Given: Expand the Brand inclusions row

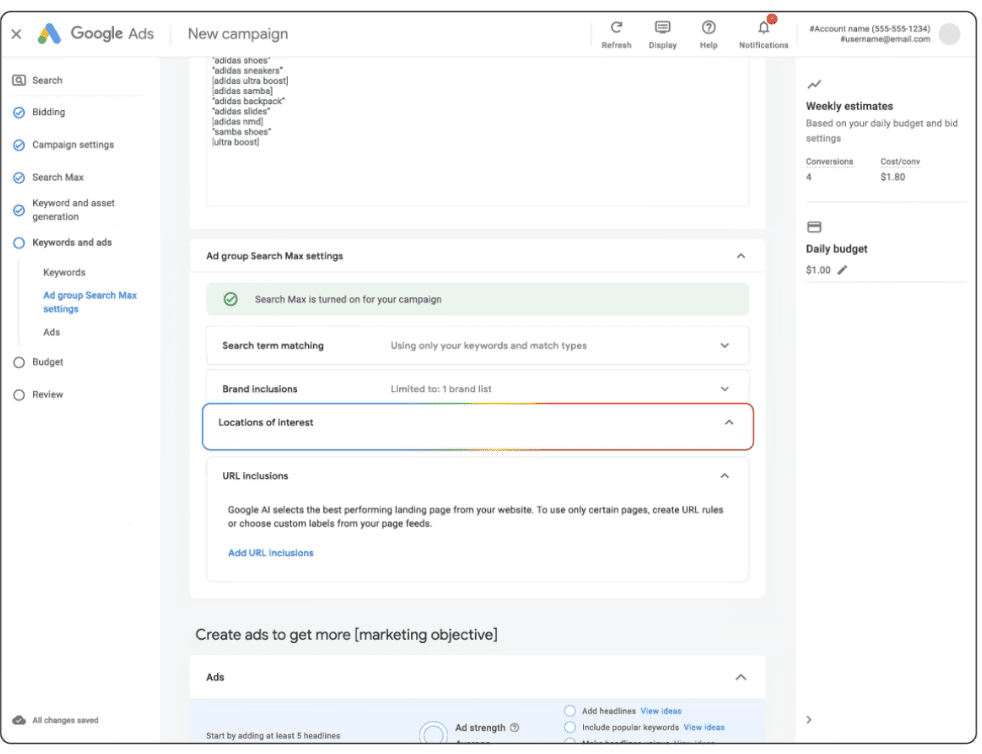Looking at the screenshot, I should click(x=725, y=389).
